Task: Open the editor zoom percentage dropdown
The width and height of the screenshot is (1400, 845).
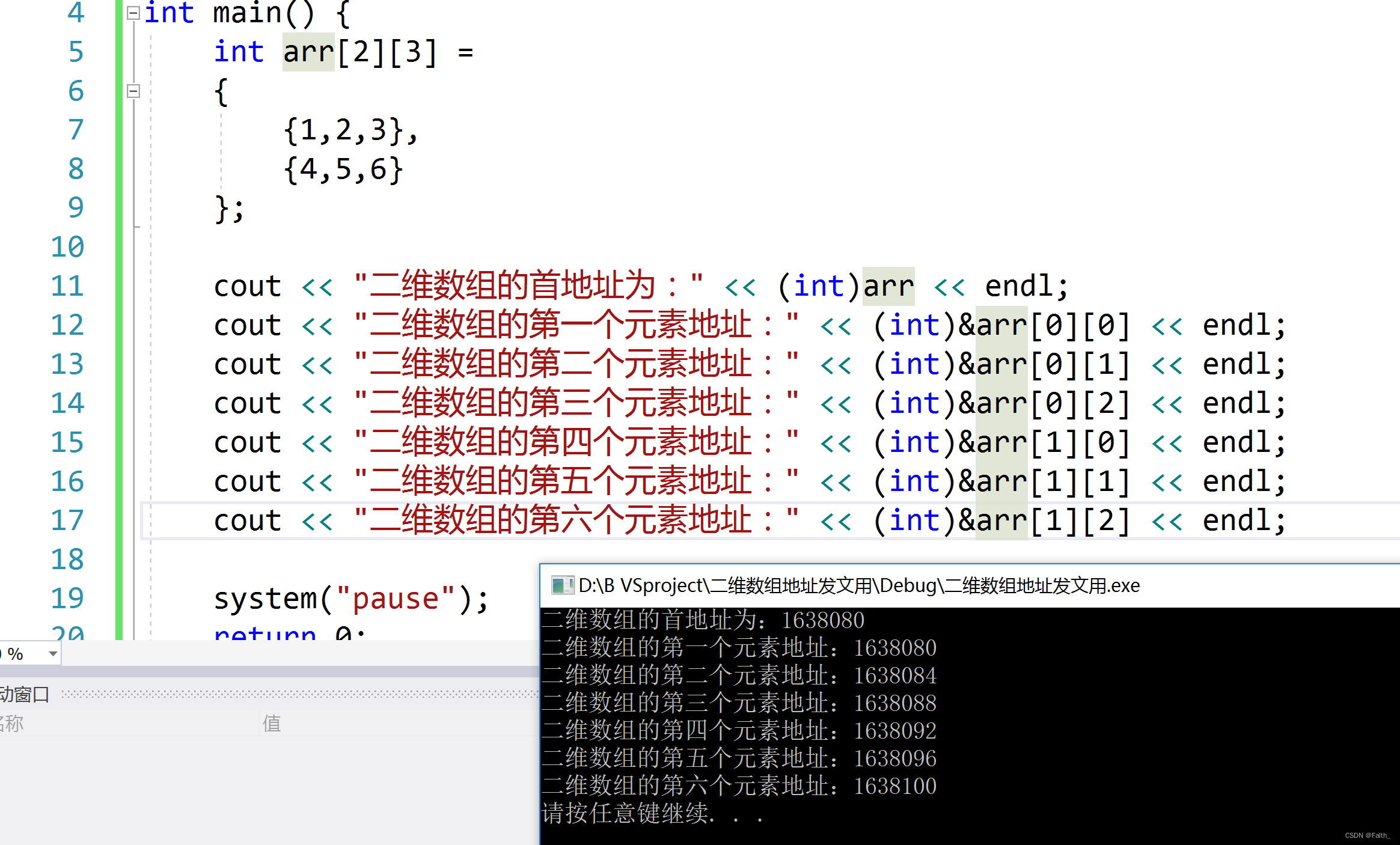Action: coord(53,653)
